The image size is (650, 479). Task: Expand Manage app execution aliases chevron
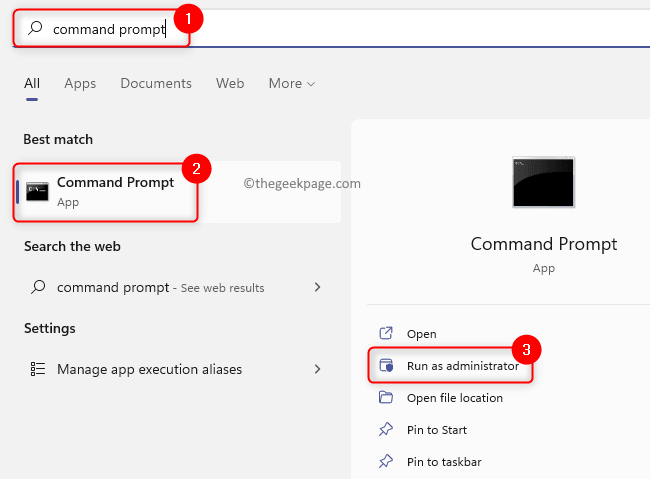coord(318,369)
